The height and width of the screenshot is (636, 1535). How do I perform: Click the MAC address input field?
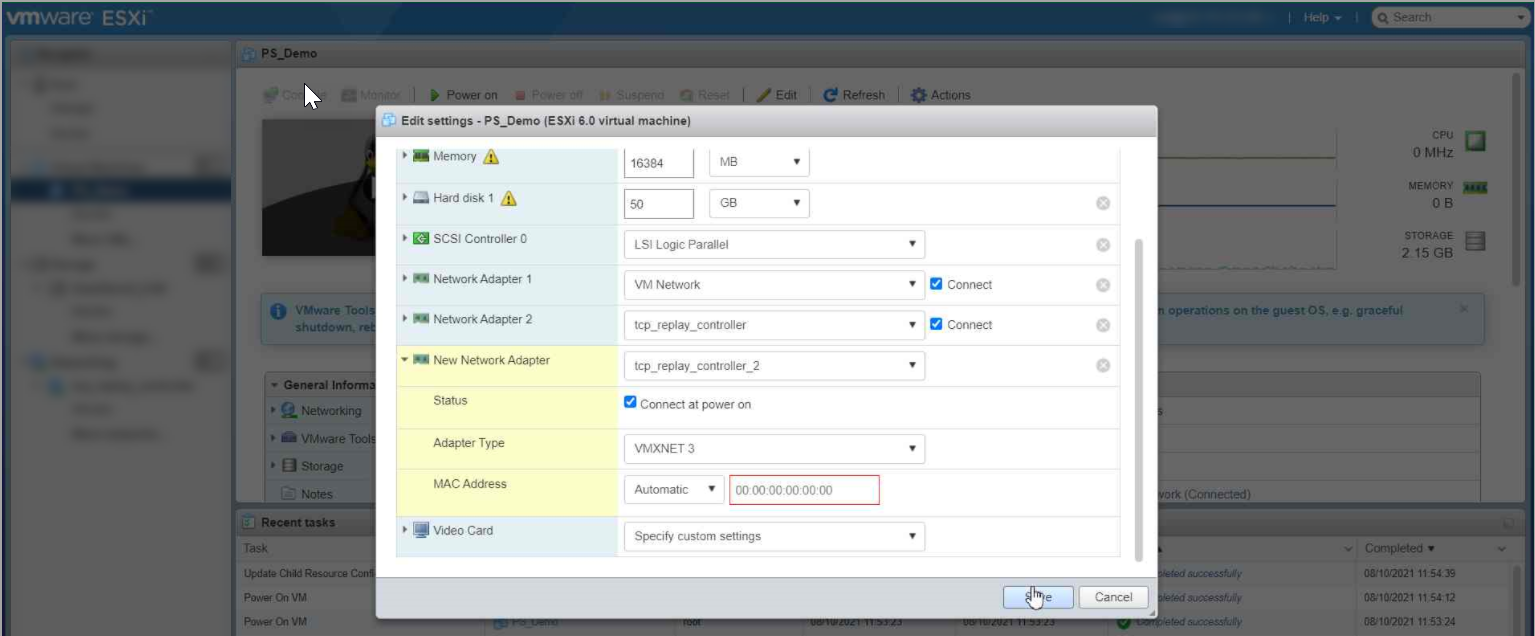click(x=804, y=489)
